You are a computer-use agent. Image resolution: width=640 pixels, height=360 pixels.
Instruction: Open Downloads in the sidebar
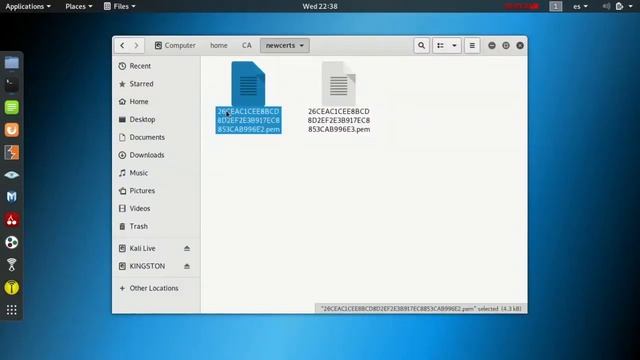click(156, 155)
